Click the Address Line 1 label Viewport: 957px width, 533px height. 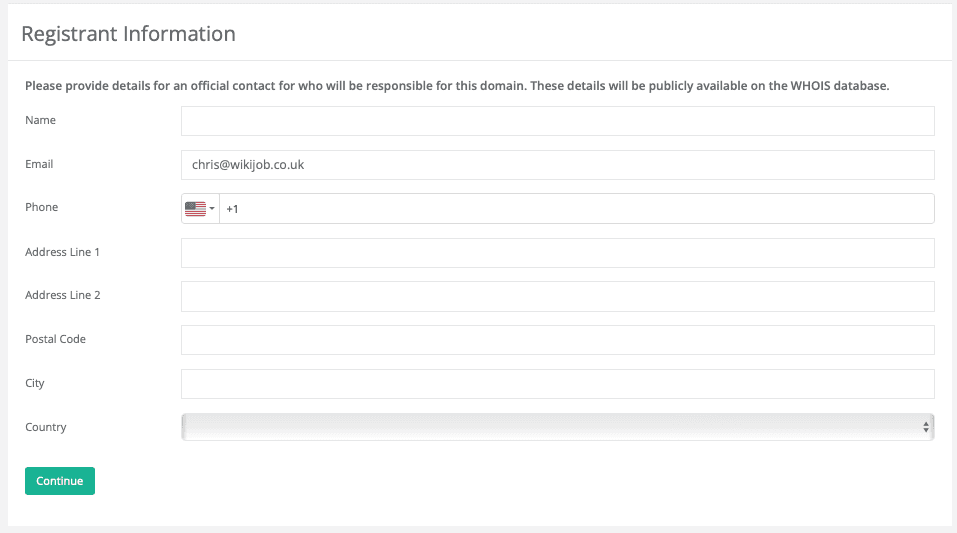pyautogui.click(x=62, y=252)
